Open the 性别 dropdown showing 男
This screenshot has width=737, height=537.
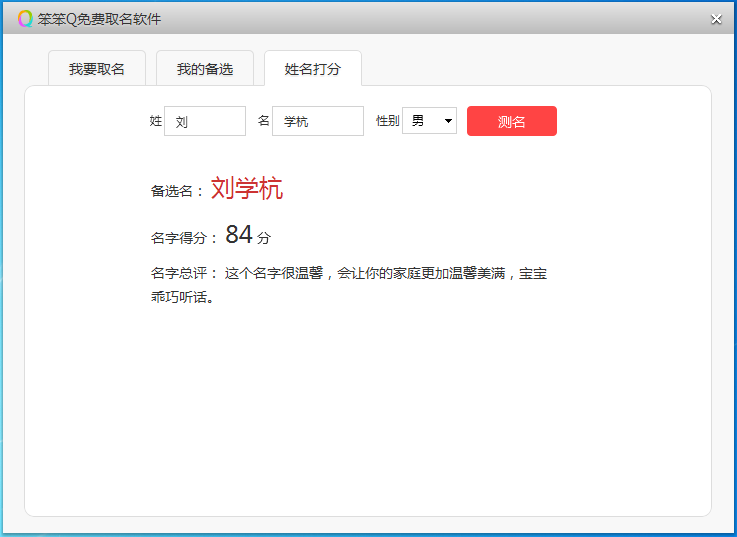coord(429,121)
